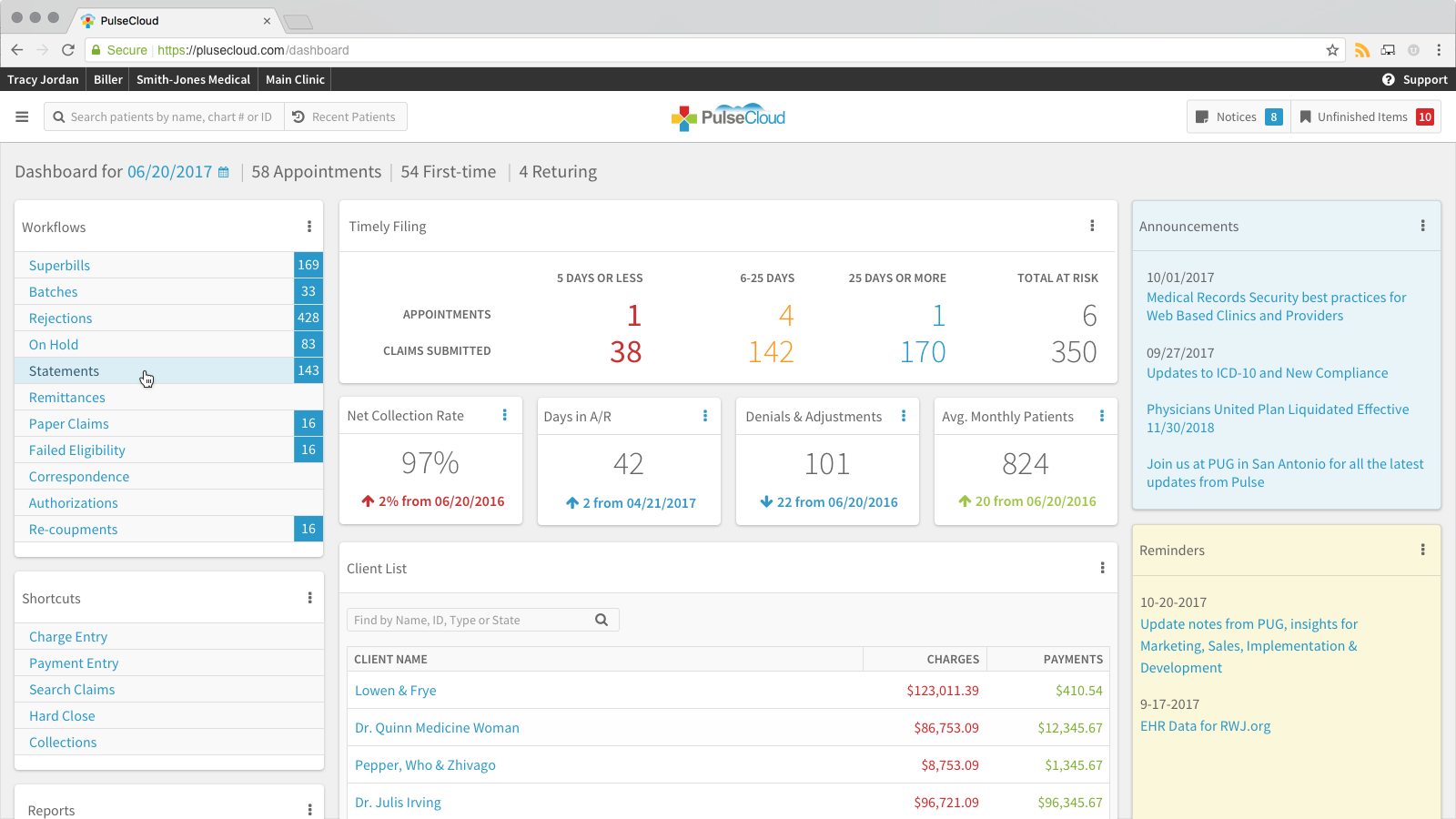
Task: Open Lowen & Frye client record
Action: coord(395,691)
